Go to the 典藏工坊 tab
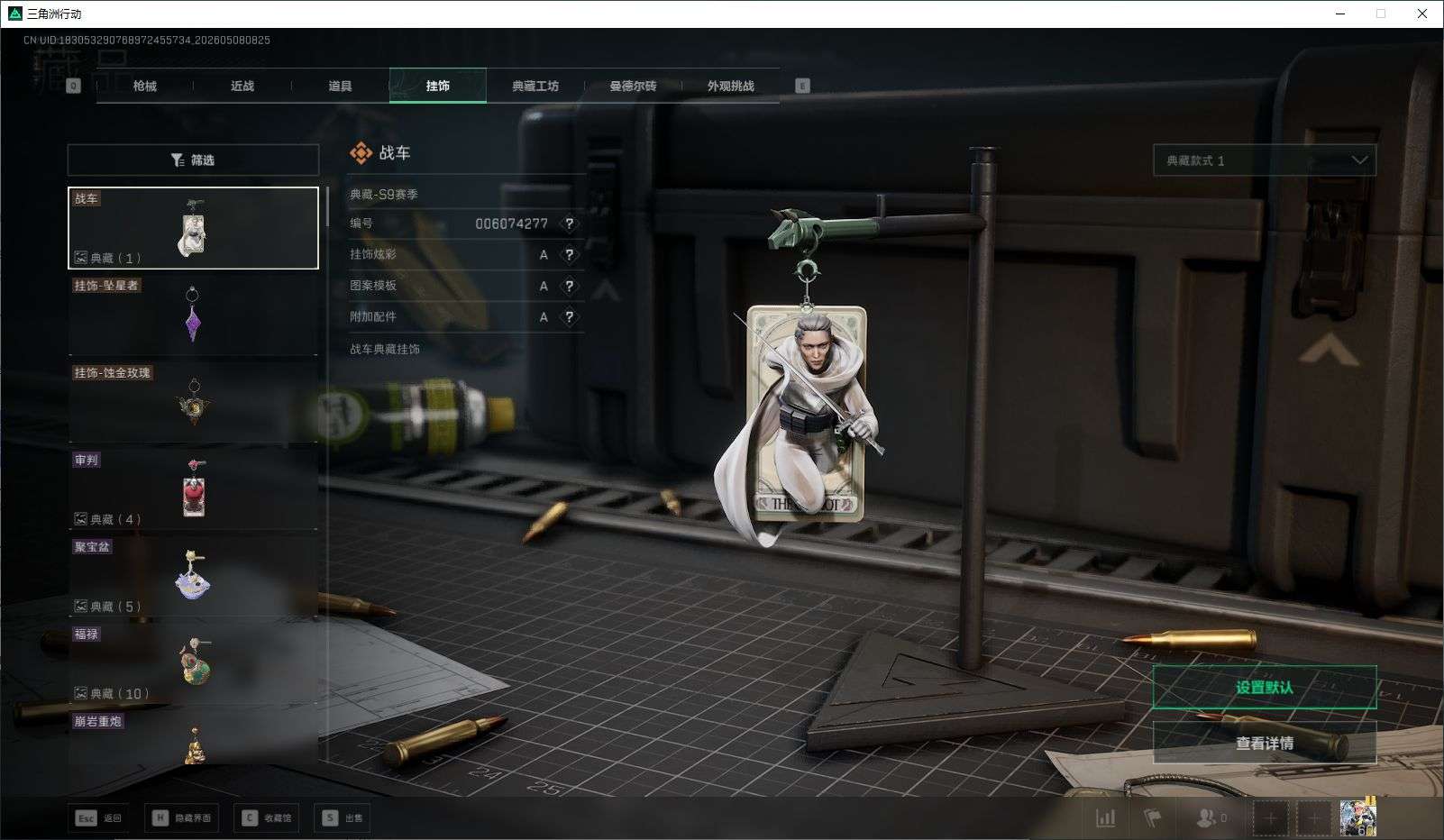This screenshot has height=840, width=1444. pyautogui.click(x=535, y=86)
